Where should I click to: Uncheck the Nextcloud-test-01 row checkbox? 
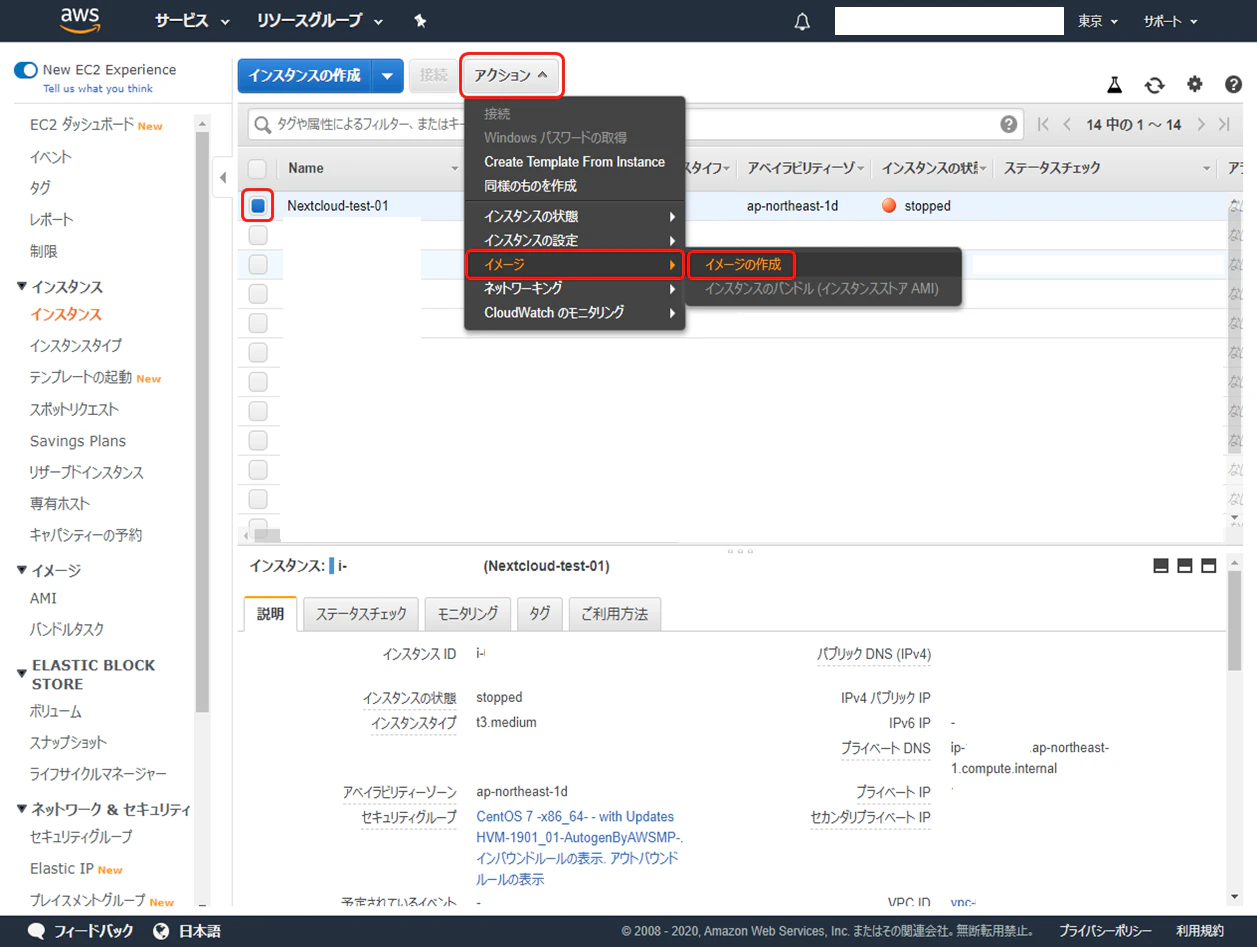[258, 206]
